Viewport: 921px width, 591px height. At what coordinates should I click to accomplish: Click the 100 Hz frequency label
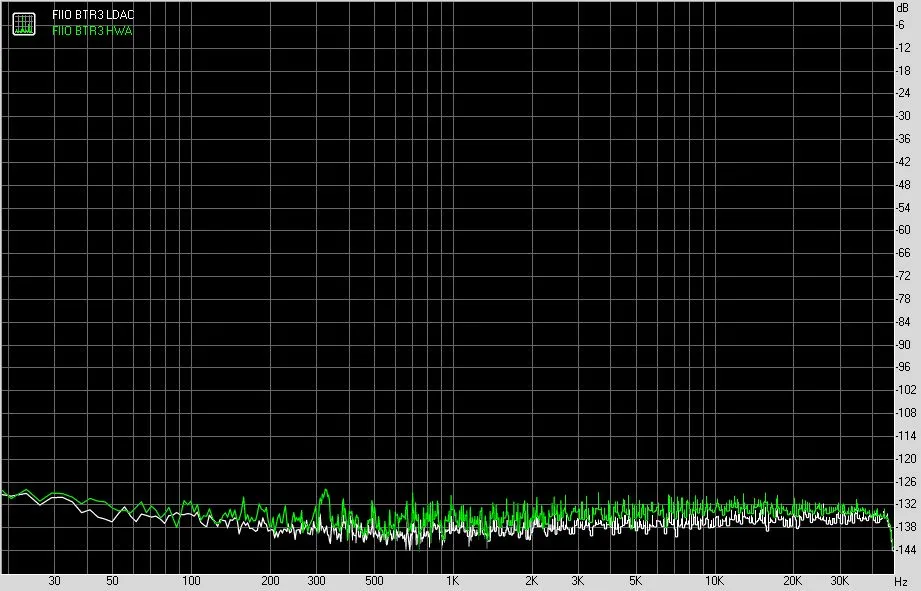pos(191,581)
